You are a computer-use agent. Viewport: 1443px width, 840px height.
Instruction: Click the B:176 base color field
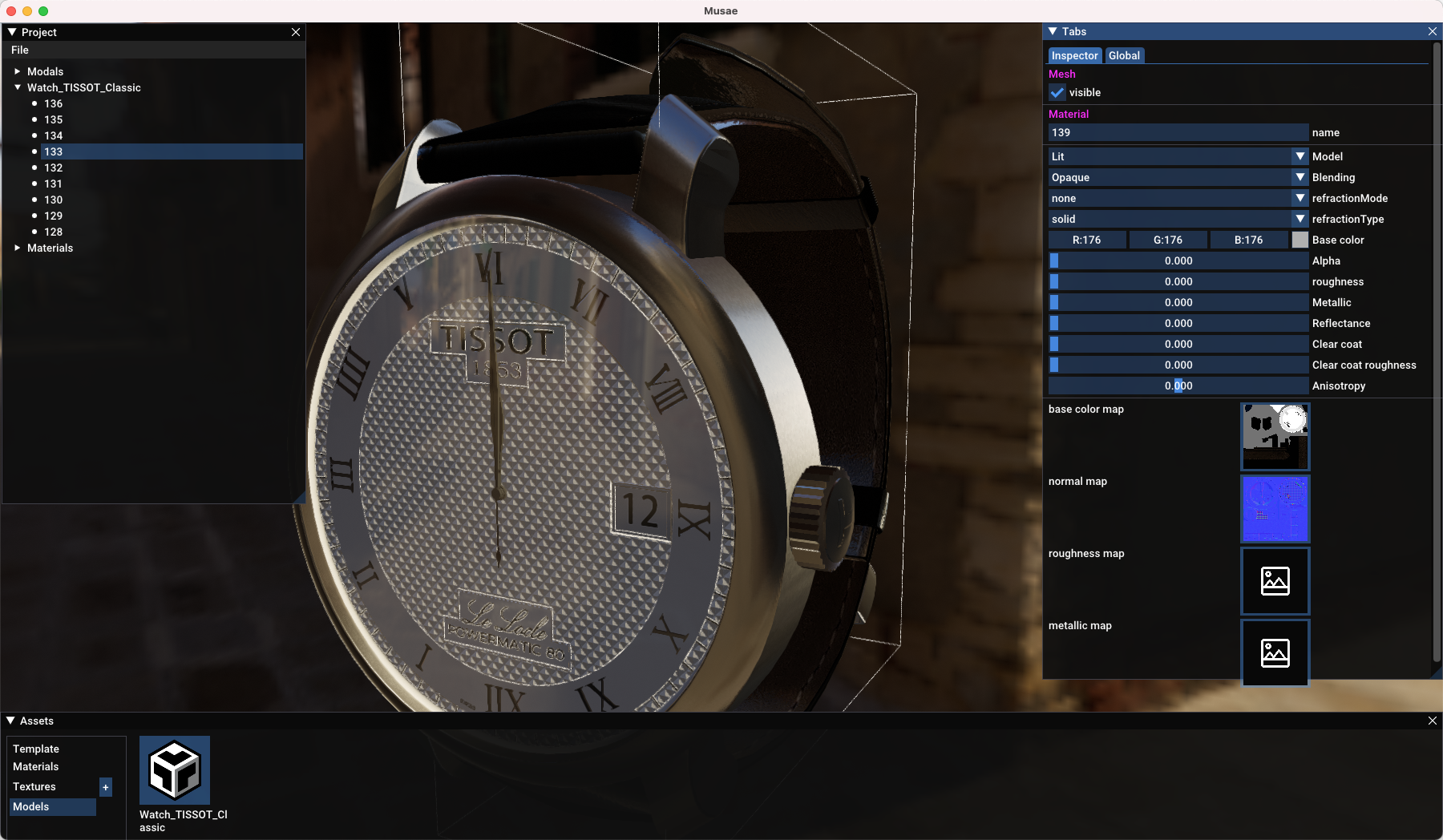click(x=1249, y=240)
